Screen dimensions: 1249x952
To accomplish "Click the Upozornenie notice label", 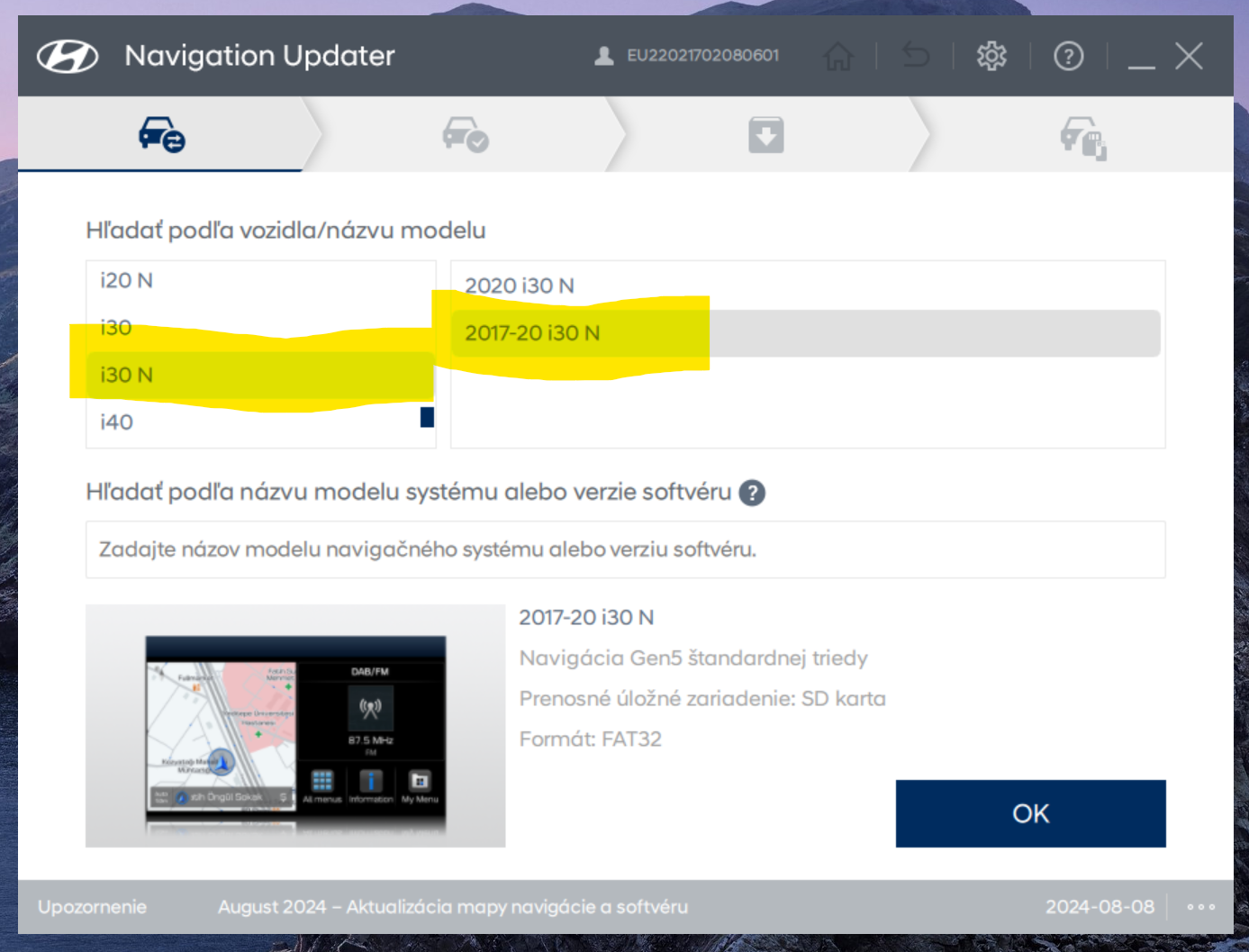I will click(x=92, y=907).
